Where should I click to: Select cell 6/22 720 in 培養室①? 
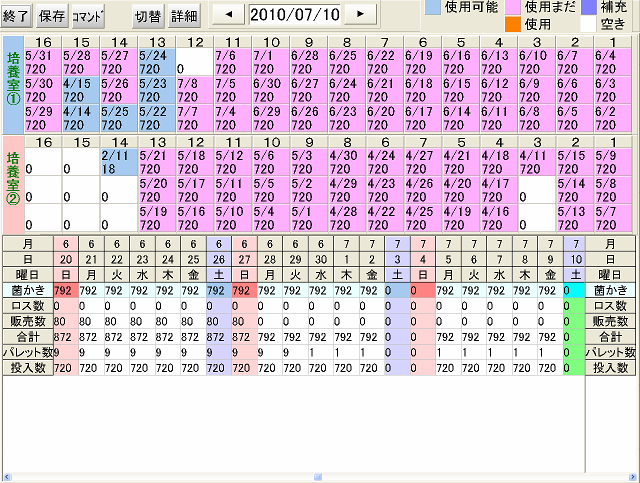coord(384,62)
